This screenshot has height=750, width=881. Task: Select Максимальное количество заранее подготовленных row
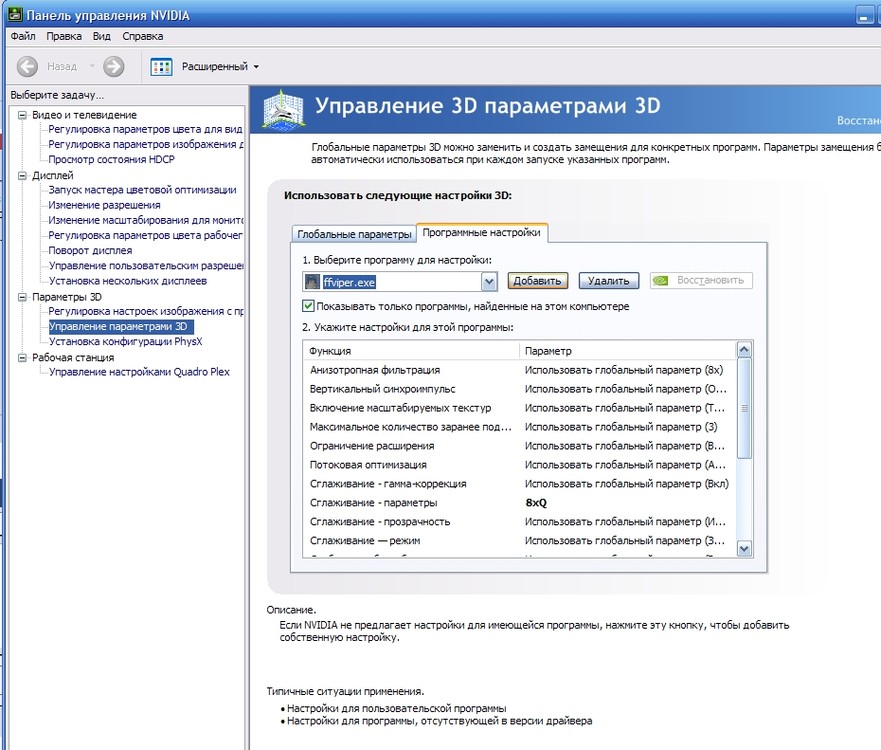[x=519, y=427]
